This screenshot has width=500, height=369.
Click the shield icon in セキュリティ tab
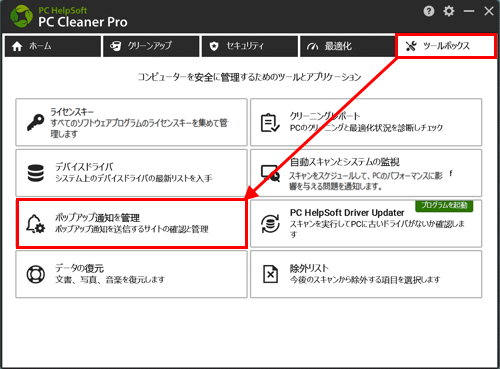pos(214,46)
